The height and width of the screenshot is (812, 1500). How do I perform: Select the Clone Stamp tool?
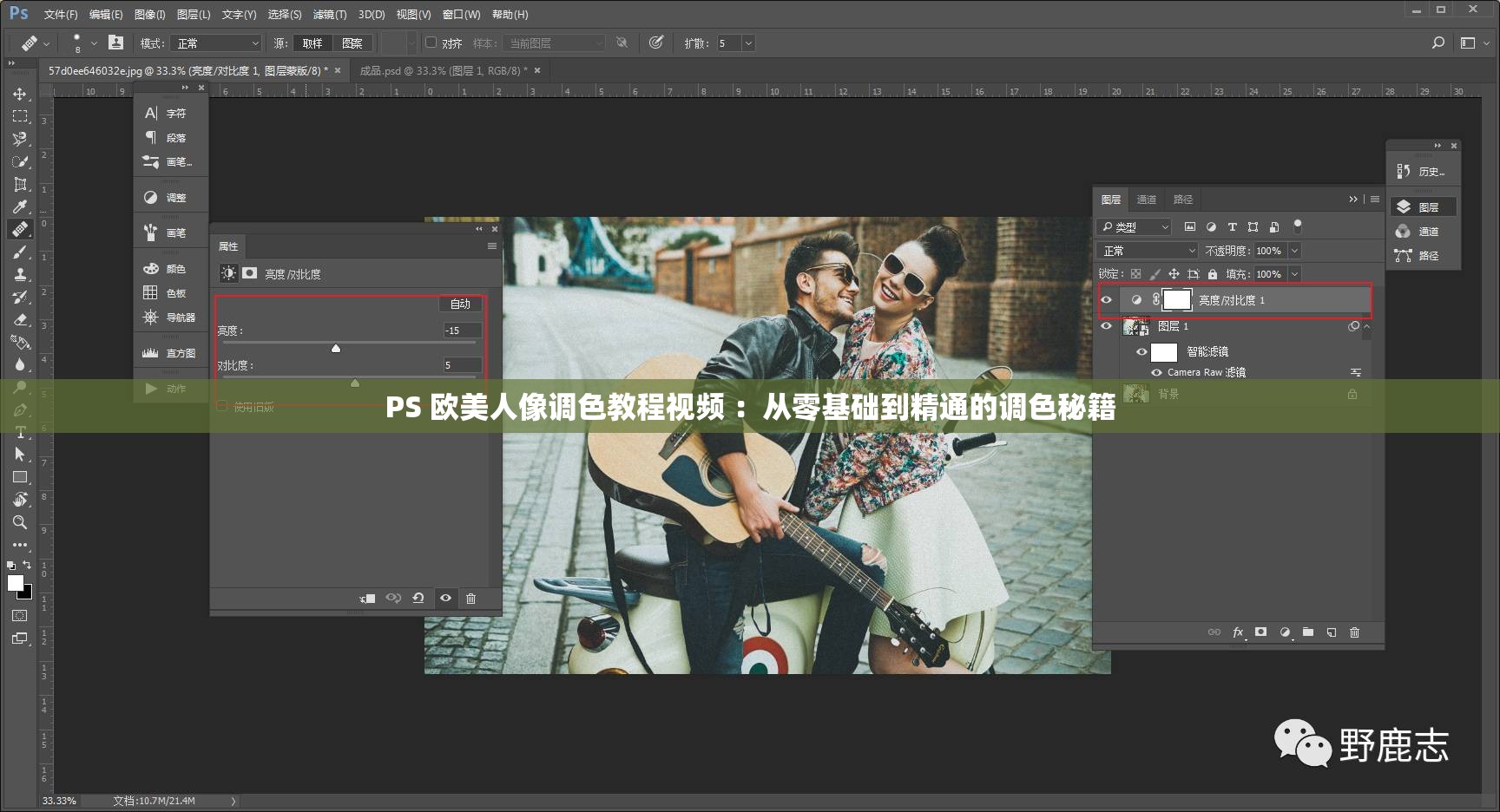[20, 274]
